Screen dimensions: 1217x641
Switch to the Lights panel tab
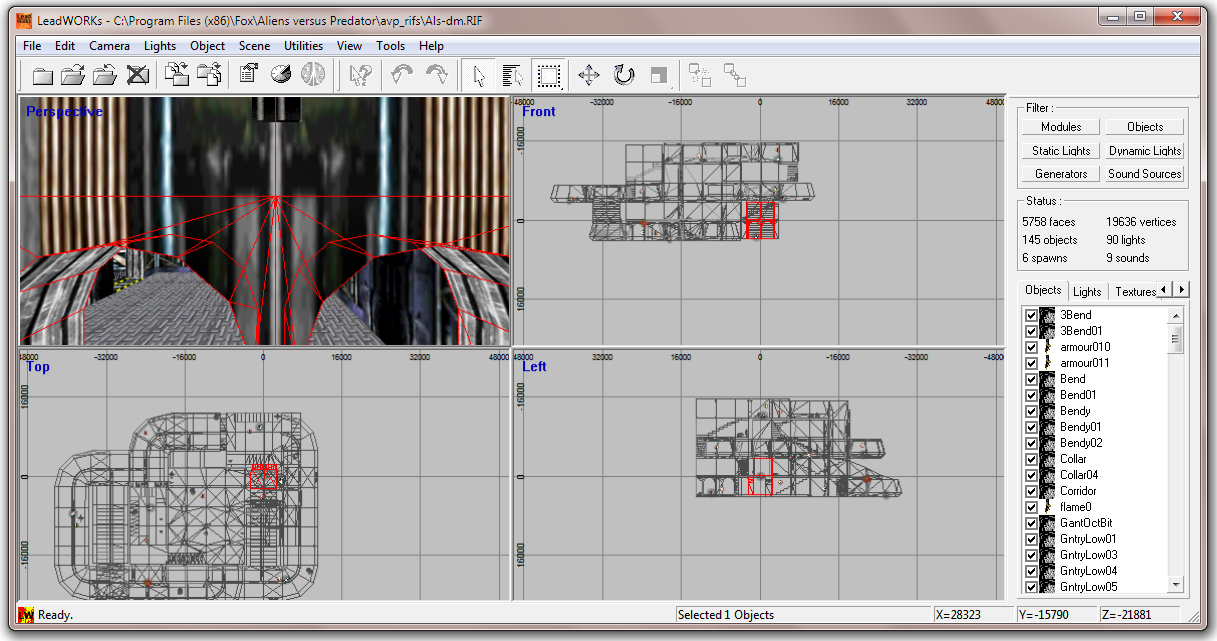(x=1087, y=292)
